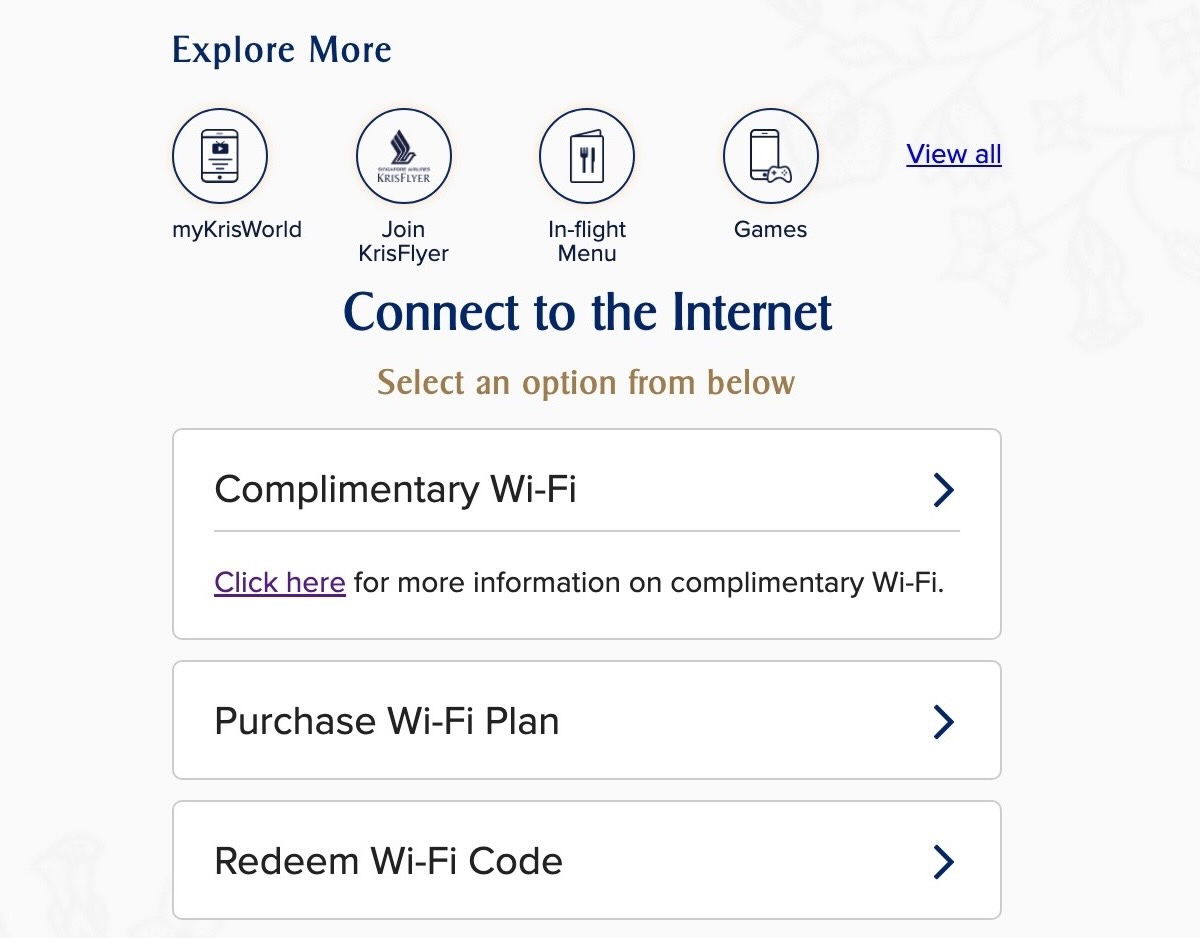
Task: Expand the Redeem Wi-Fi Code chevron arrow
Action: tap(943, 861)
